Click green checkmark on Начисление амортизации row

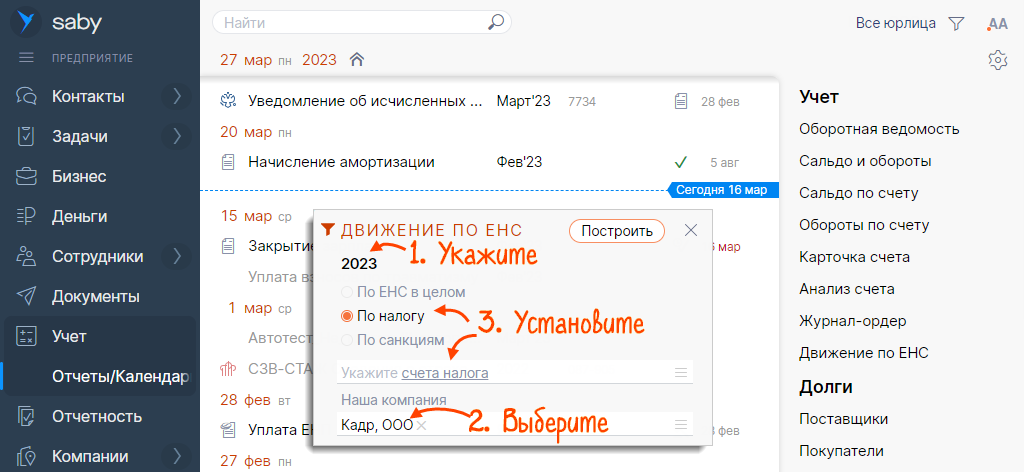tap(681, 162)
